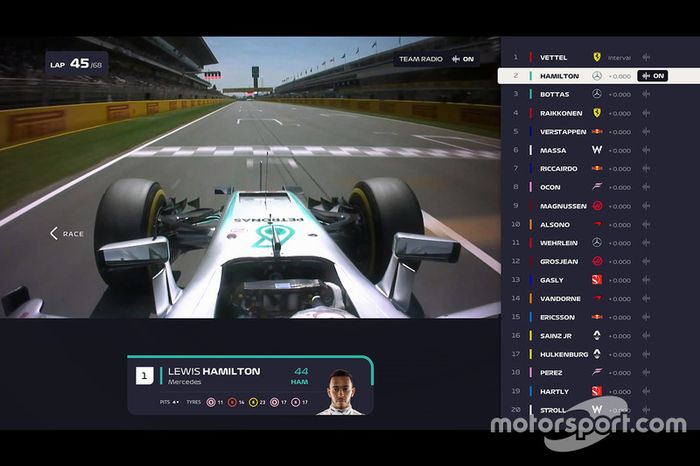Screen dimensions: 700x466
Task: Click the Lap 45/68 counter
Action: point(77,65)
